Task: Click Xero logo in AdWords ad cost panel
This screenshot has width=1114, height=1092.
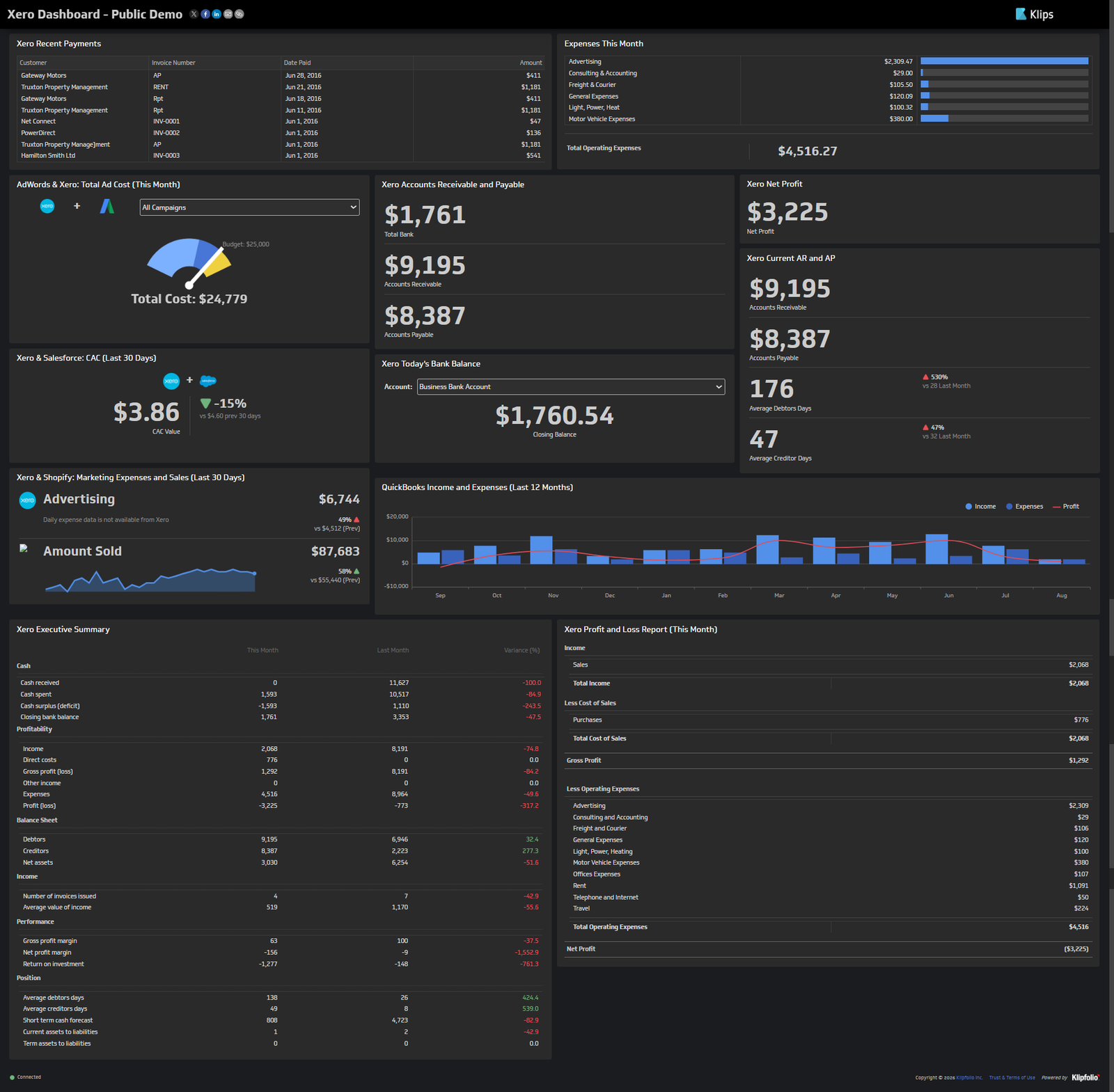Action: (x=47, y=206)
